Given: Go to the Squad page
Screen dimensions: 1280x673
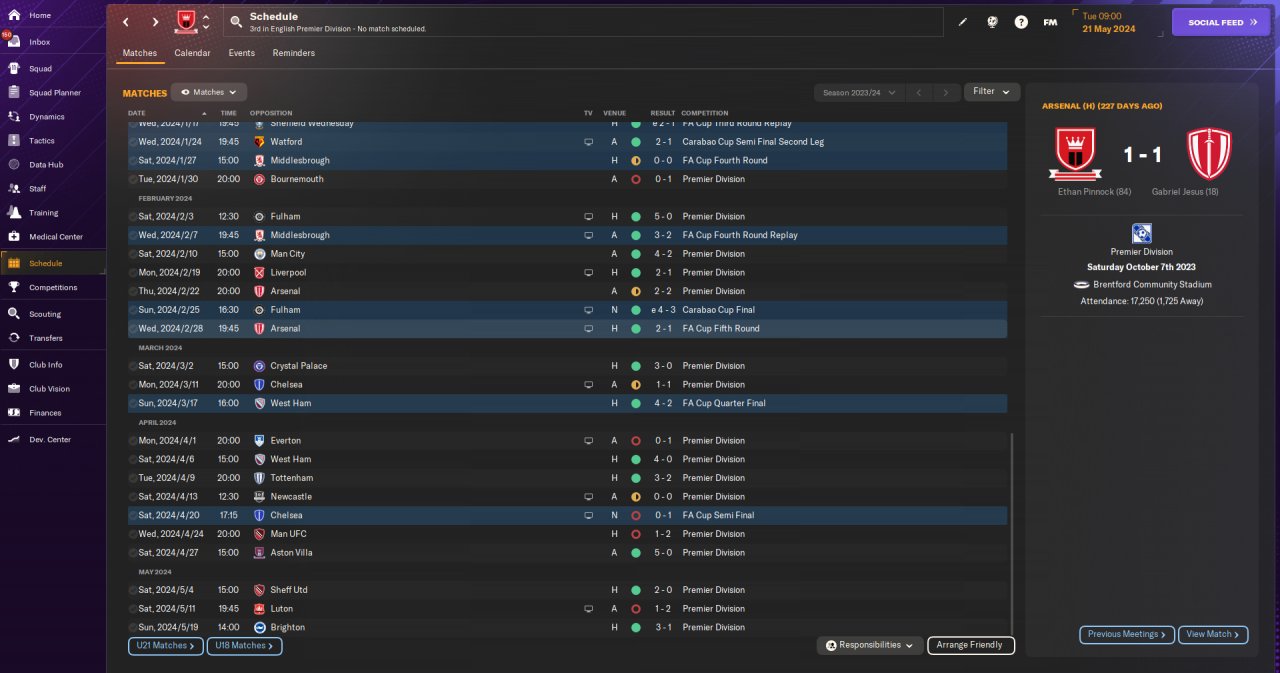Looking at the screenshot, I should (x=40, y=69).
